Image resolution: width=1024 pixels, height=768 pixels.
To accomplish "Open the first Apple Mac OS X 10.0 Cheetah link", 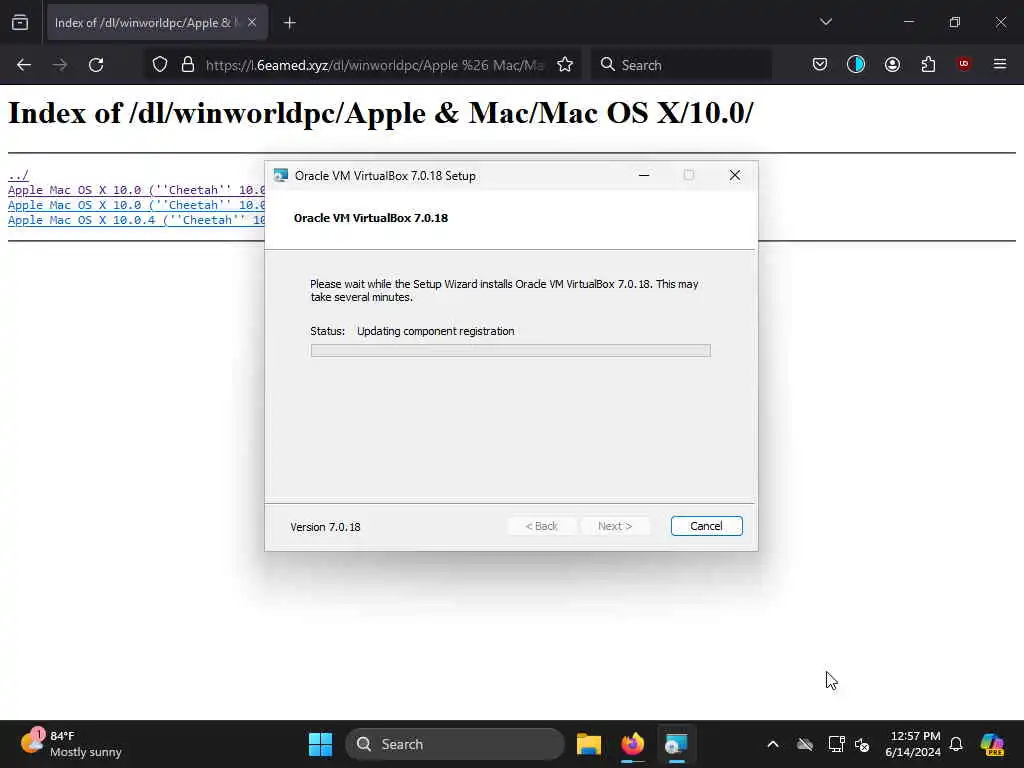I will coord(136,190).
